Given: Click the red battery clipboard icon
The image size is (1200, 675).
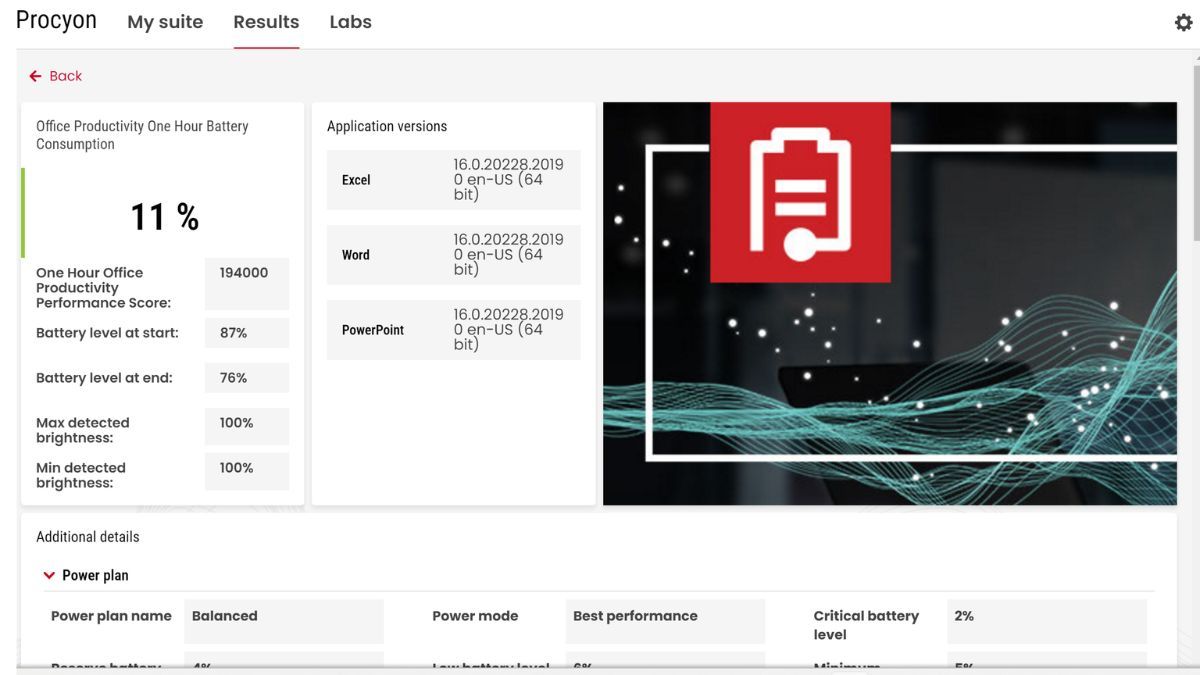Looking at the screenshot, I should pyautogui.click(x=800, y=192).
